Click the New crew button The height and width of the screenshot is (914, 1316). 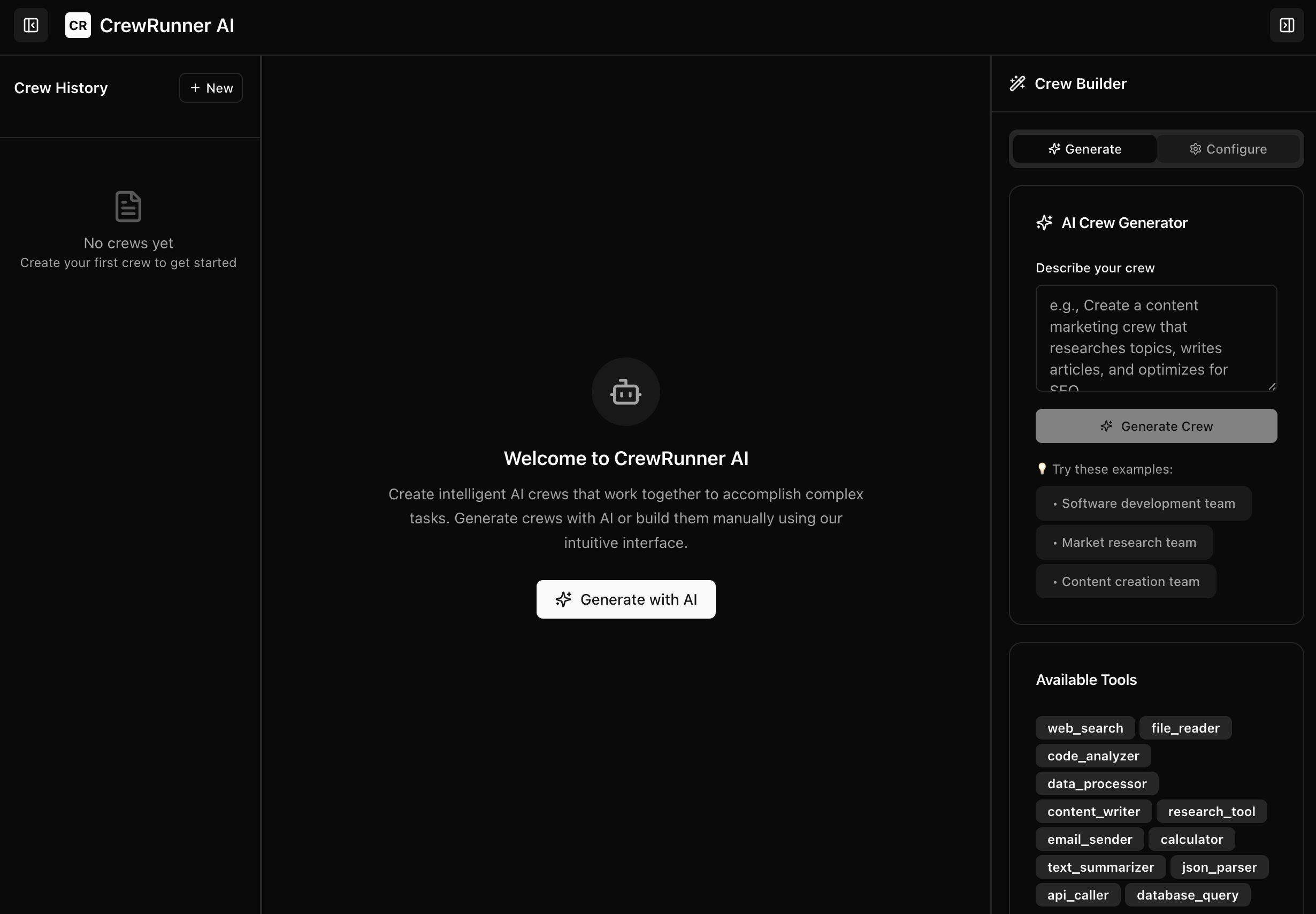211,88
